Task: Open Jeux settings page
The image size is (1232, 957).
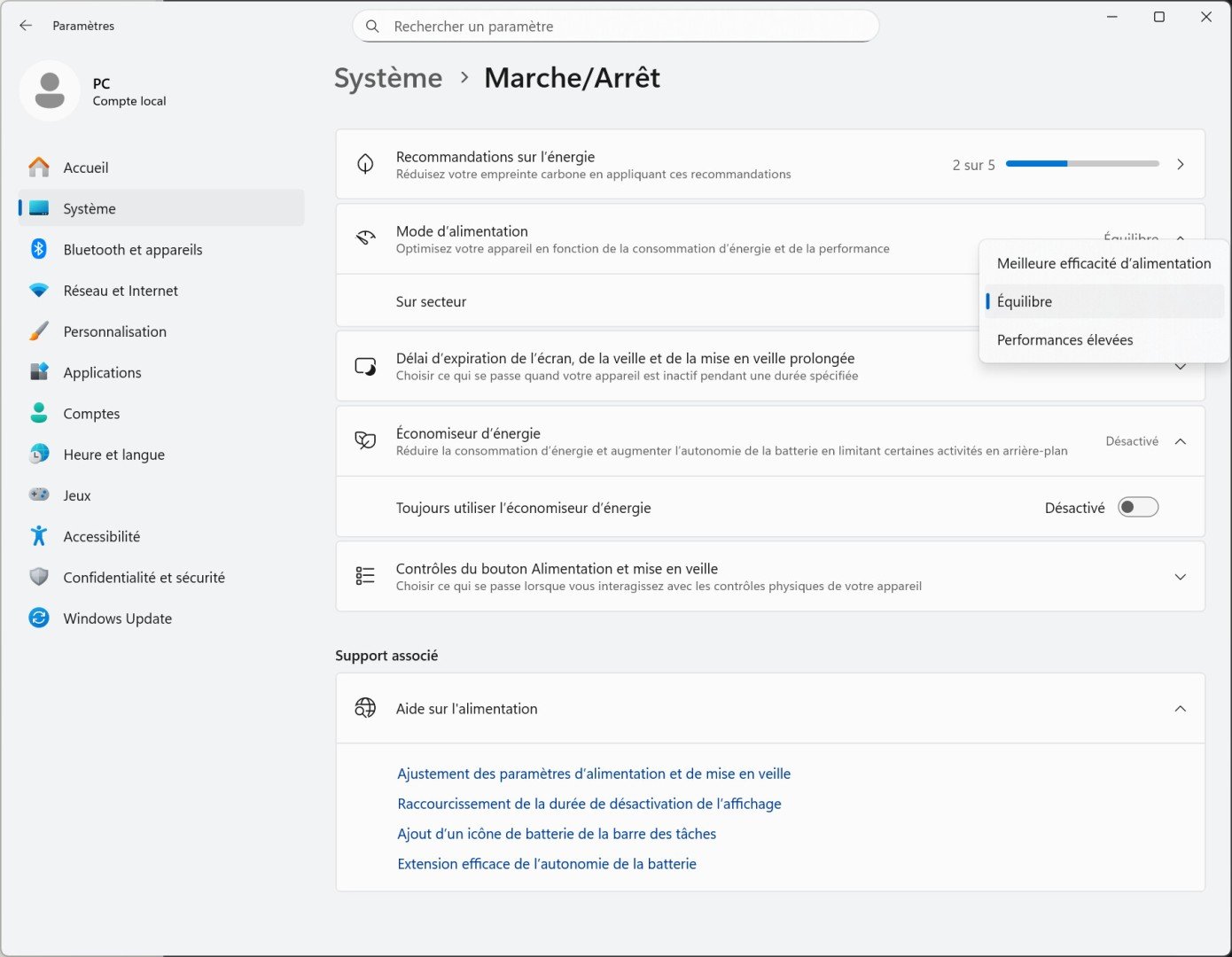Action: coord(161,494)
